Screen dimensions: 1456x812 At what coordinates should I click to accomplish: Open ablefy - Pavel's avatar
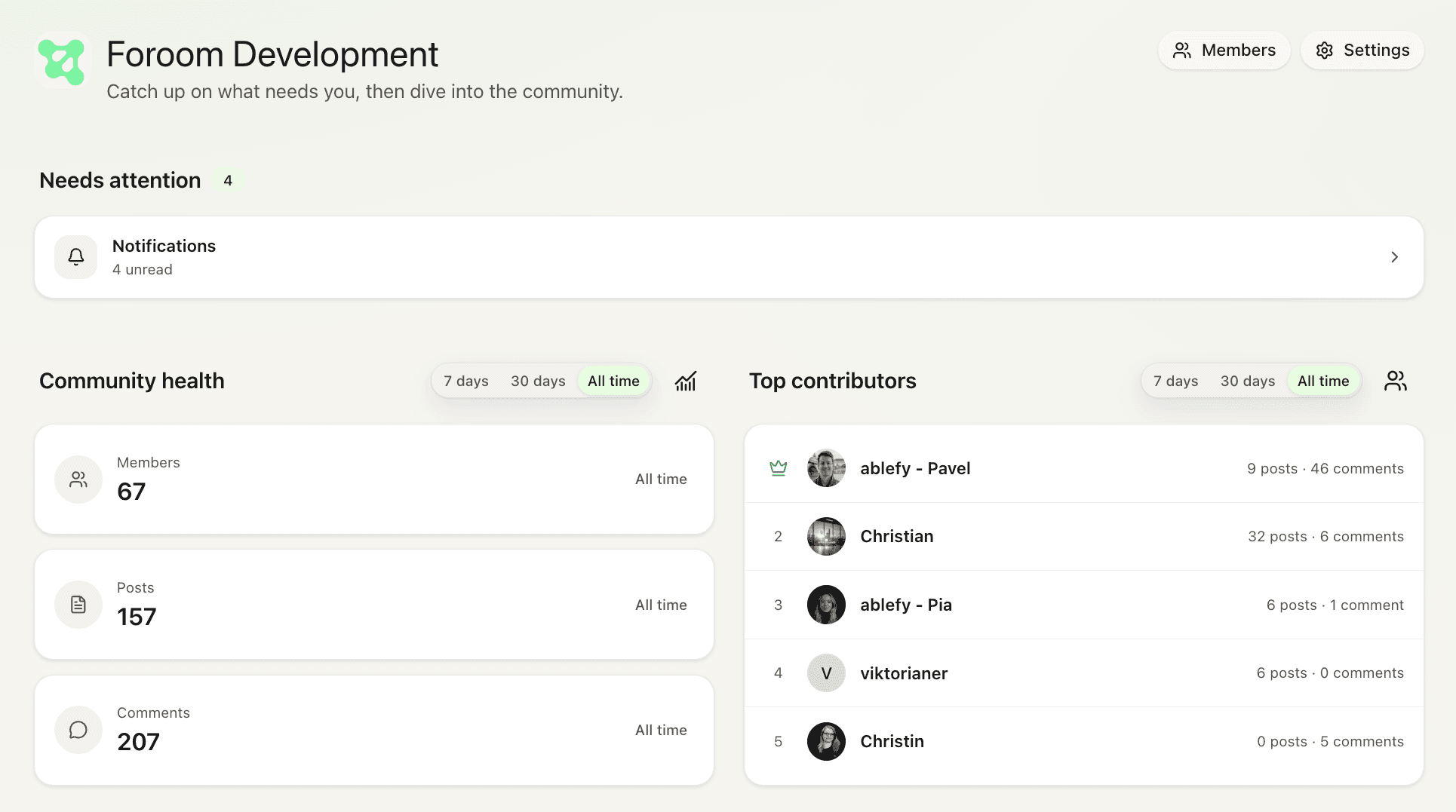826,468
